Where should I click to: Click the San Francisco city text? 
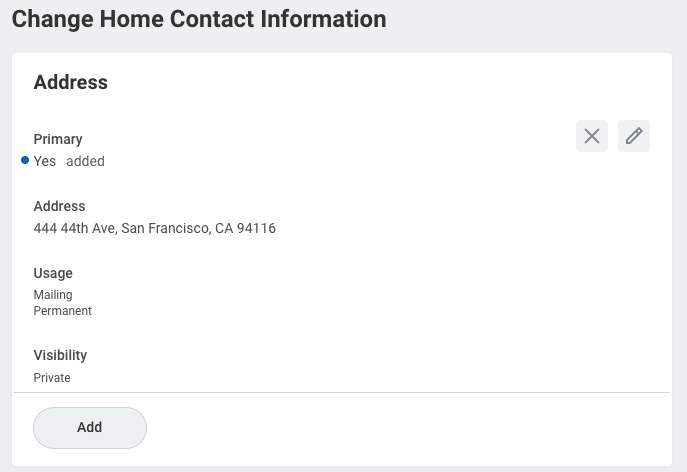[x=166, y=228]
